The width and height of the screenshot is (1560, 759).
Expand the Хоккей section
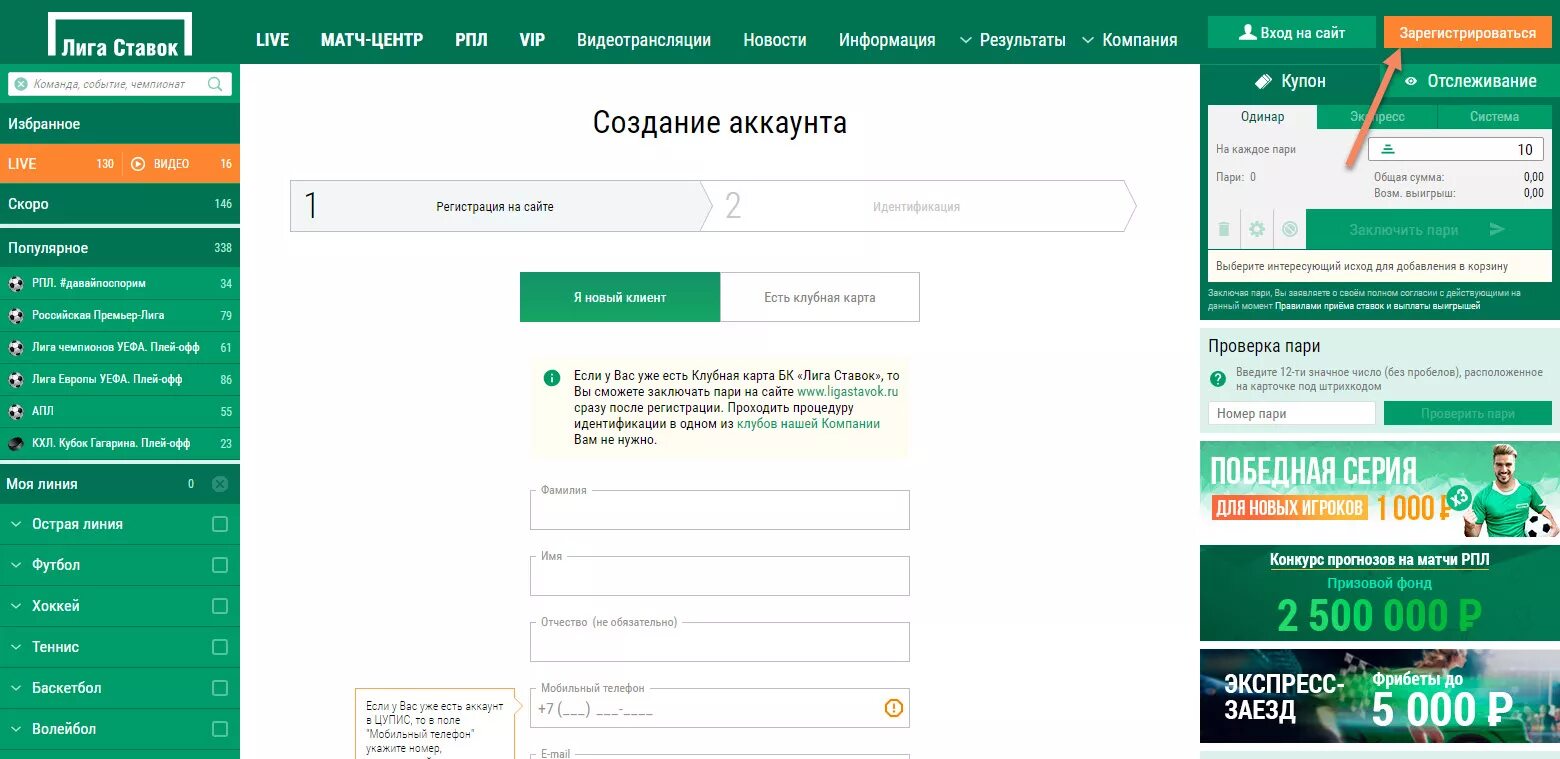(16, 606)
